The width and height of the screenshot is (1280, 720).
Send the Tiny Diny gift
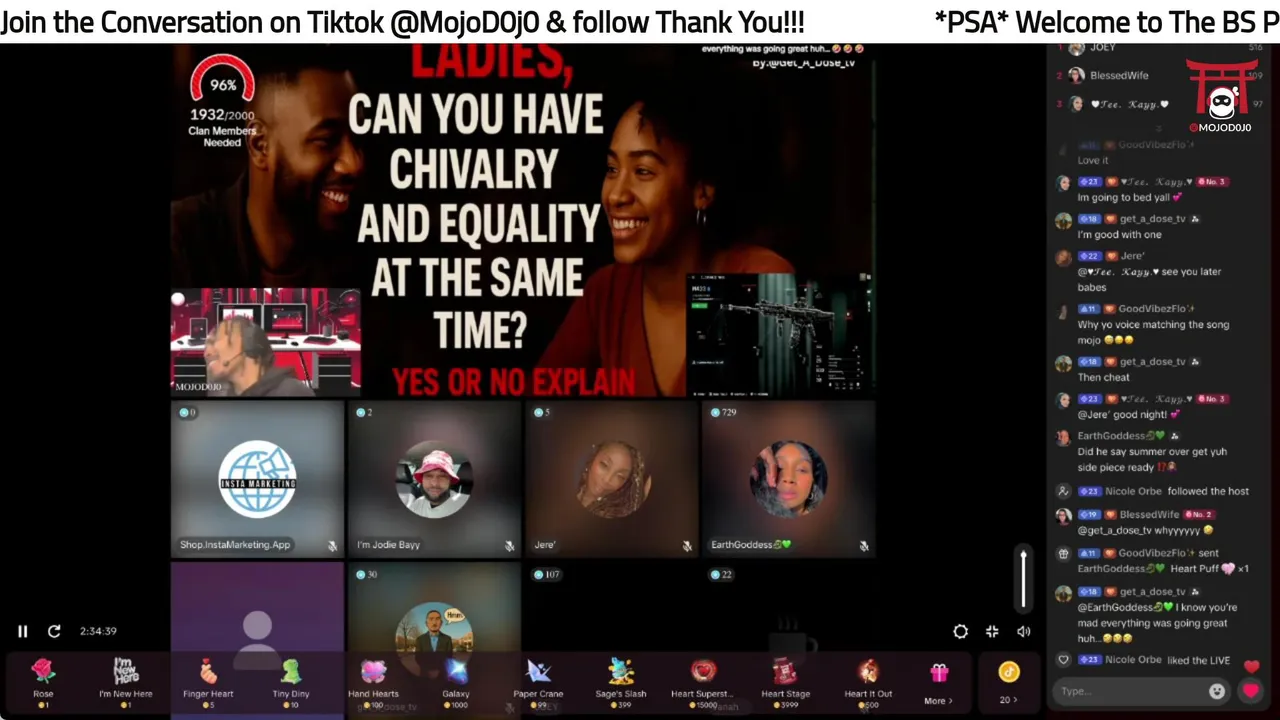pos(291,683)
